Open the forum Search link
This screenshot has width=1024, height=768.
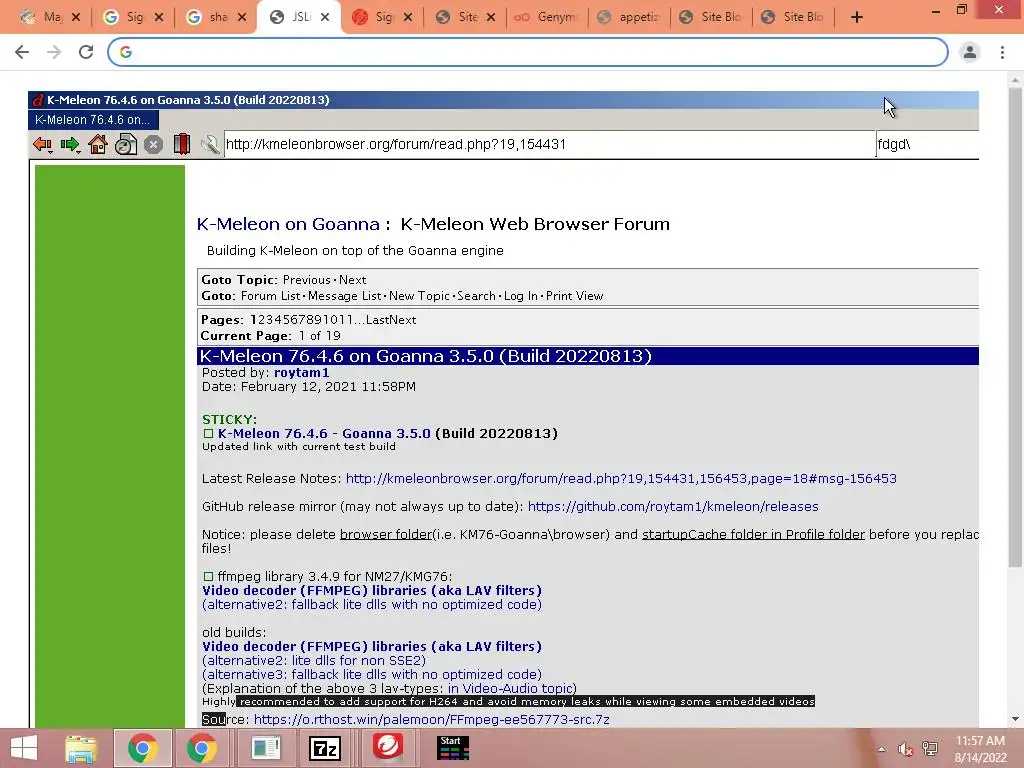point(476,296)
